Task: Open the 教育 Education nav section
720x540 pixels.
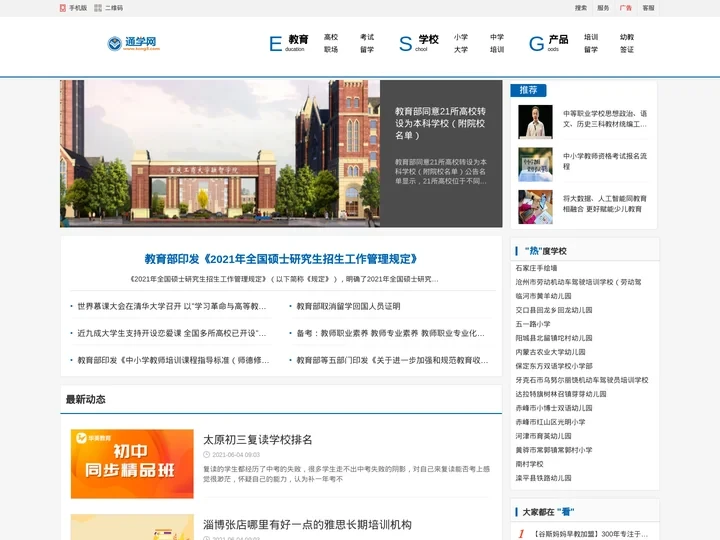Action: 289,43
